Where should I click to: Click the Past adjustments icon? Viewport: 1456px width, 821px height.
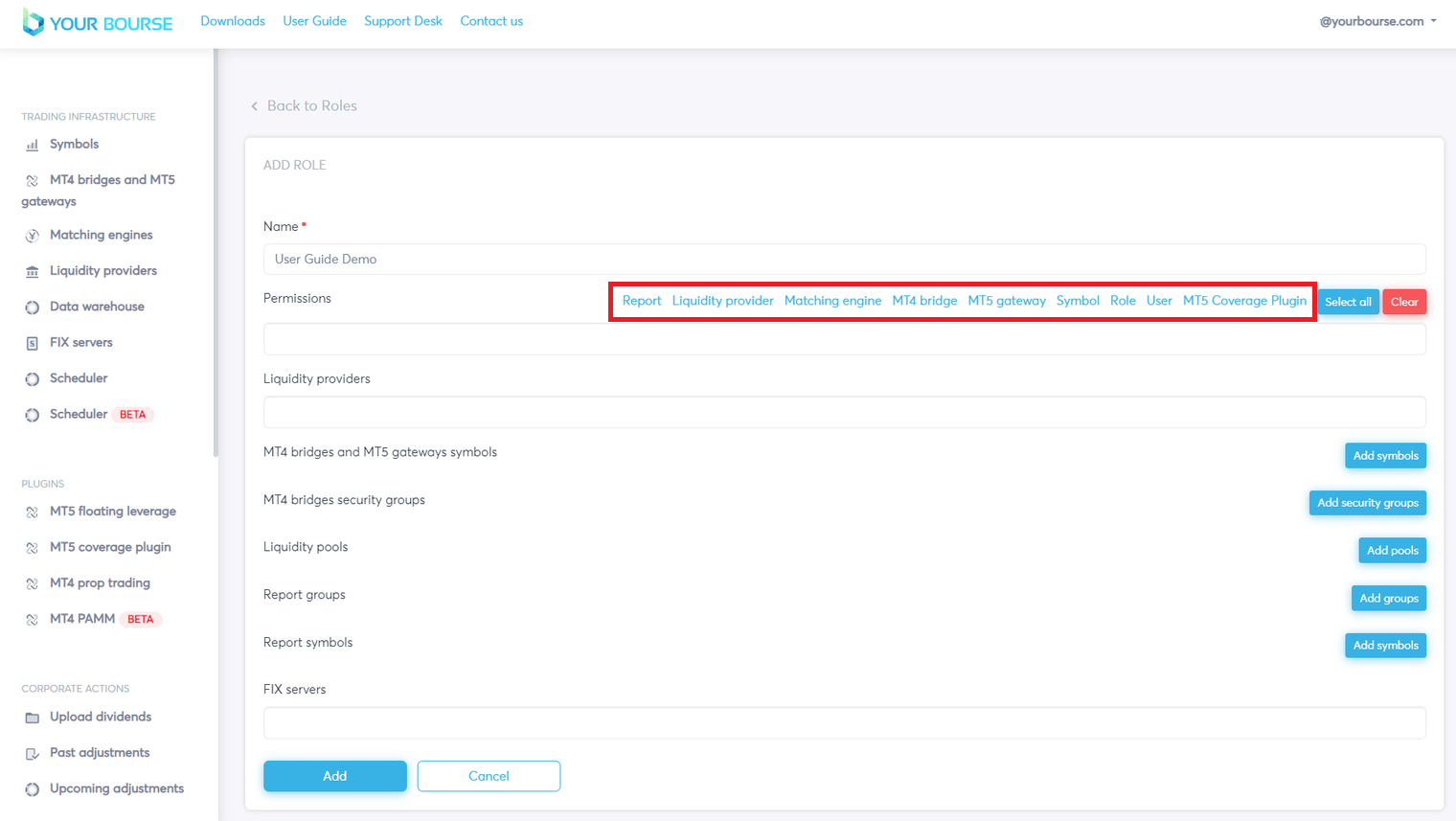pos(32,754)
